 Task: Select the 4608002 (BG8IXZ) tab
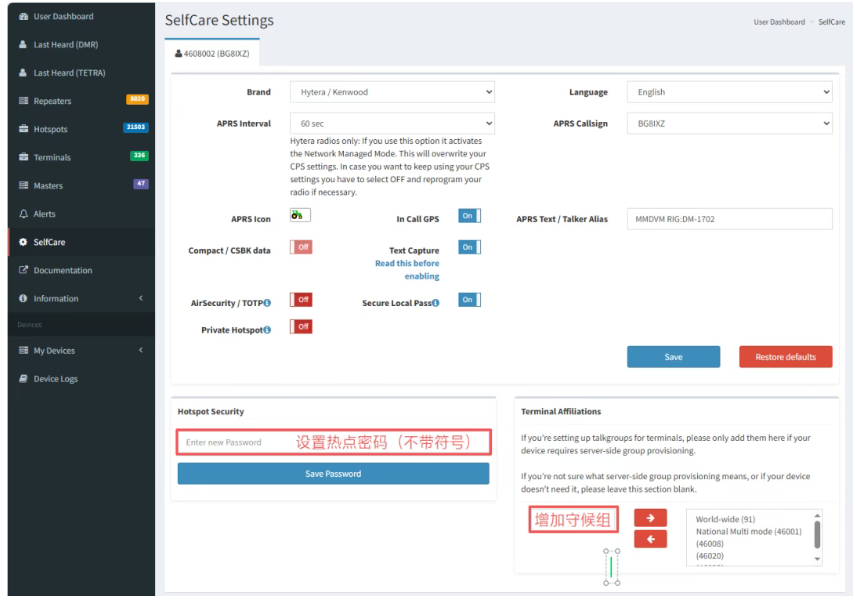210,52
